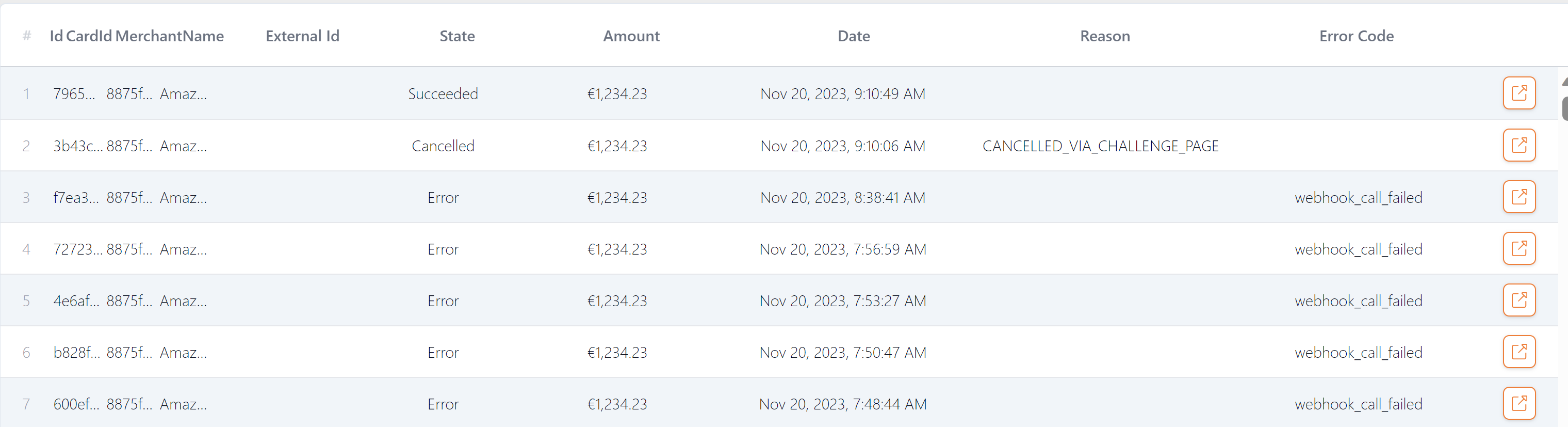Image resolution: width=1568 pixels, height=427 pixels.
Task: Click the Reason column header
Action: (1105, 36)
